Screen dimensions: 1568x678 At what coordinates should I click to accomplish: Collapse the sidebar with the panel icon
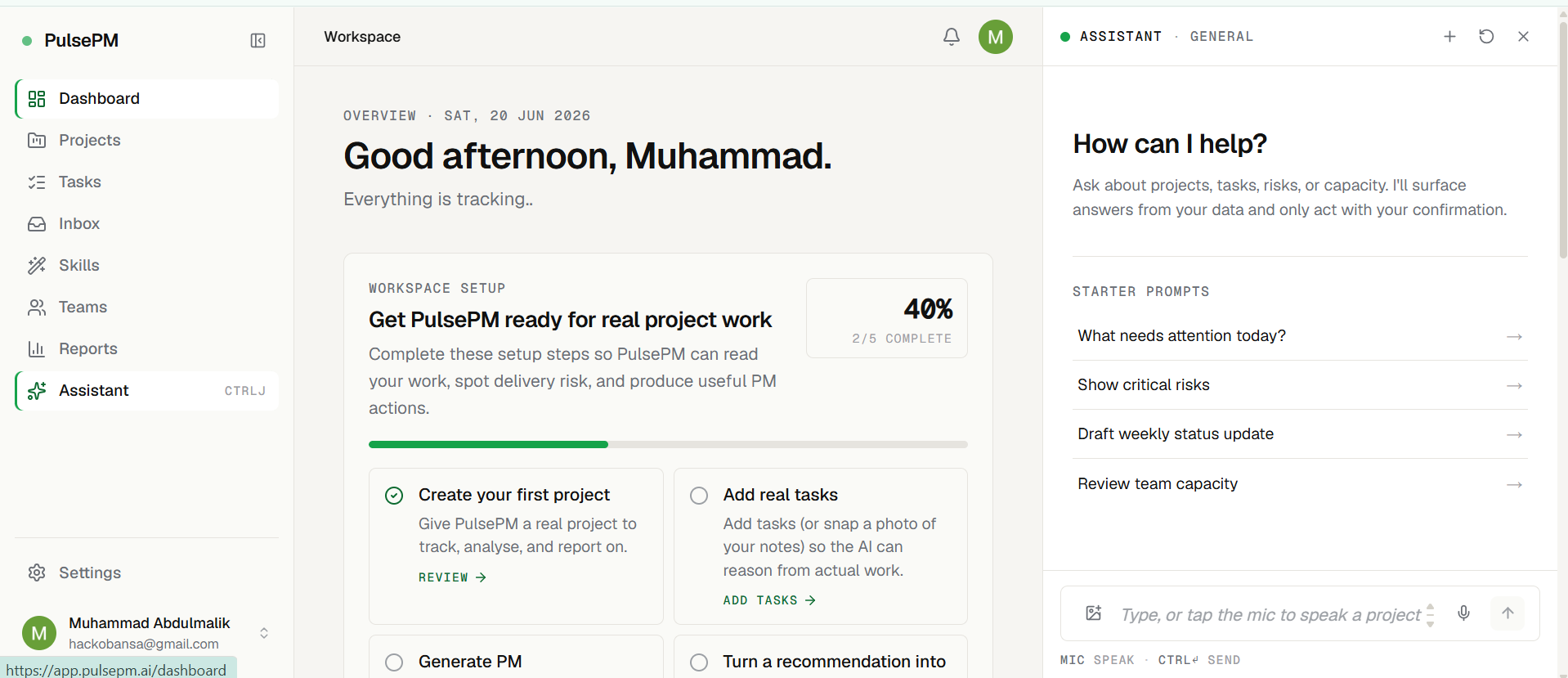pyautogui.click(x=258, y=40)
